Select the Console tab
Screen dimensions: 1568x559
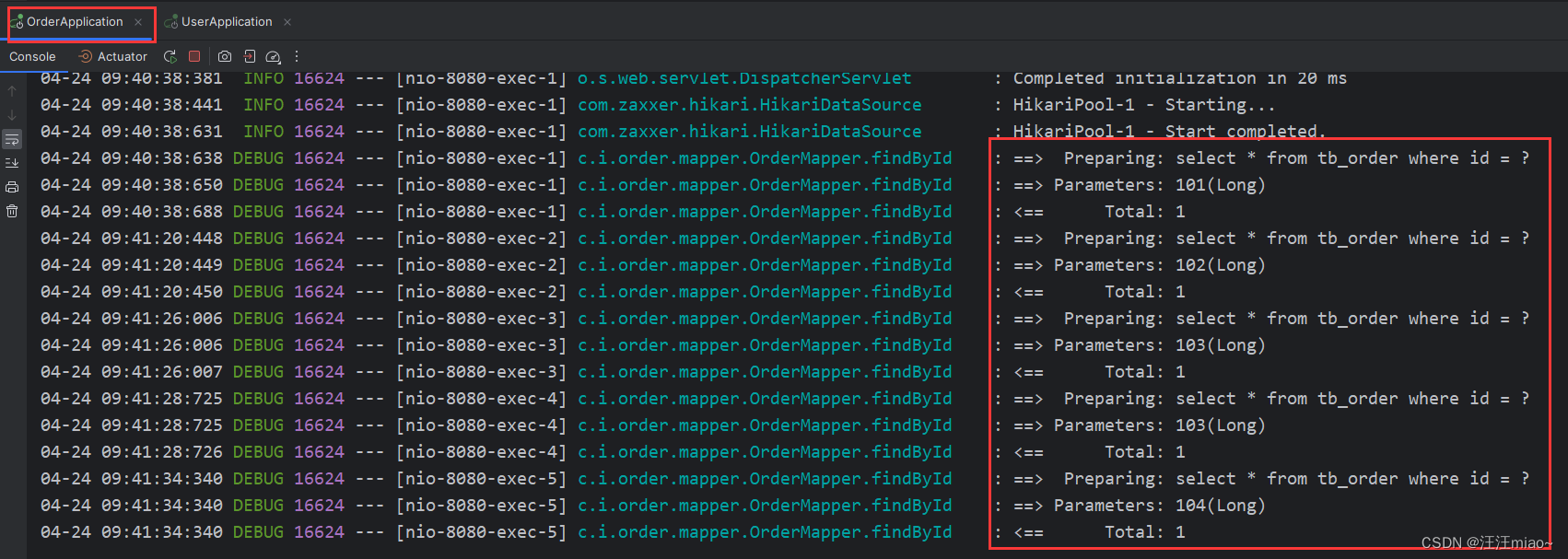point(32,56)
